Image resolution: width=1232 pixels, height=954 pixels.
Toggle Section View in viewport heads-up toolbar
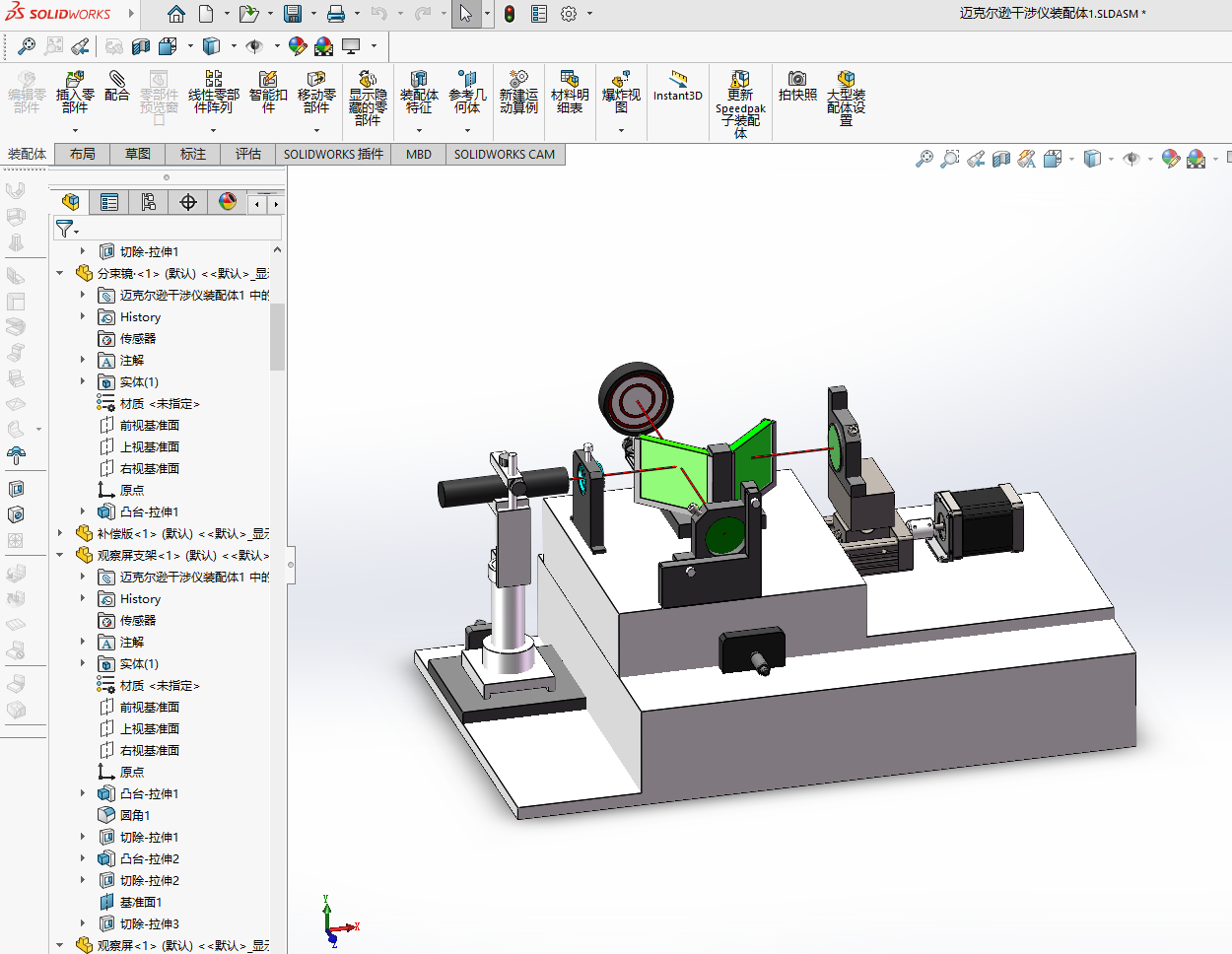1001,159
